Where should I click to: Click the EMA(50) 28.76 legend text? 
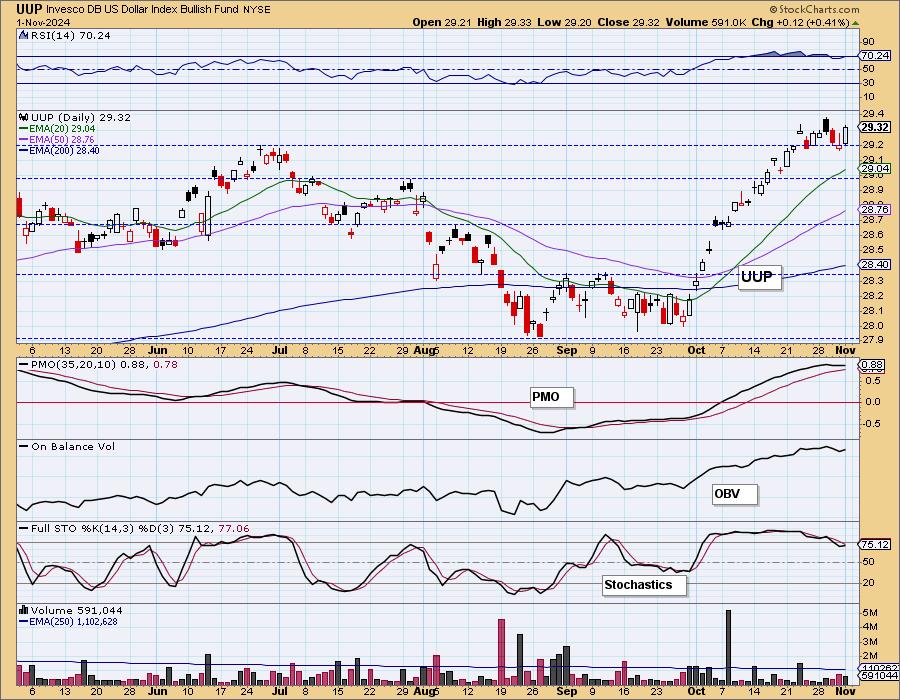62,139
